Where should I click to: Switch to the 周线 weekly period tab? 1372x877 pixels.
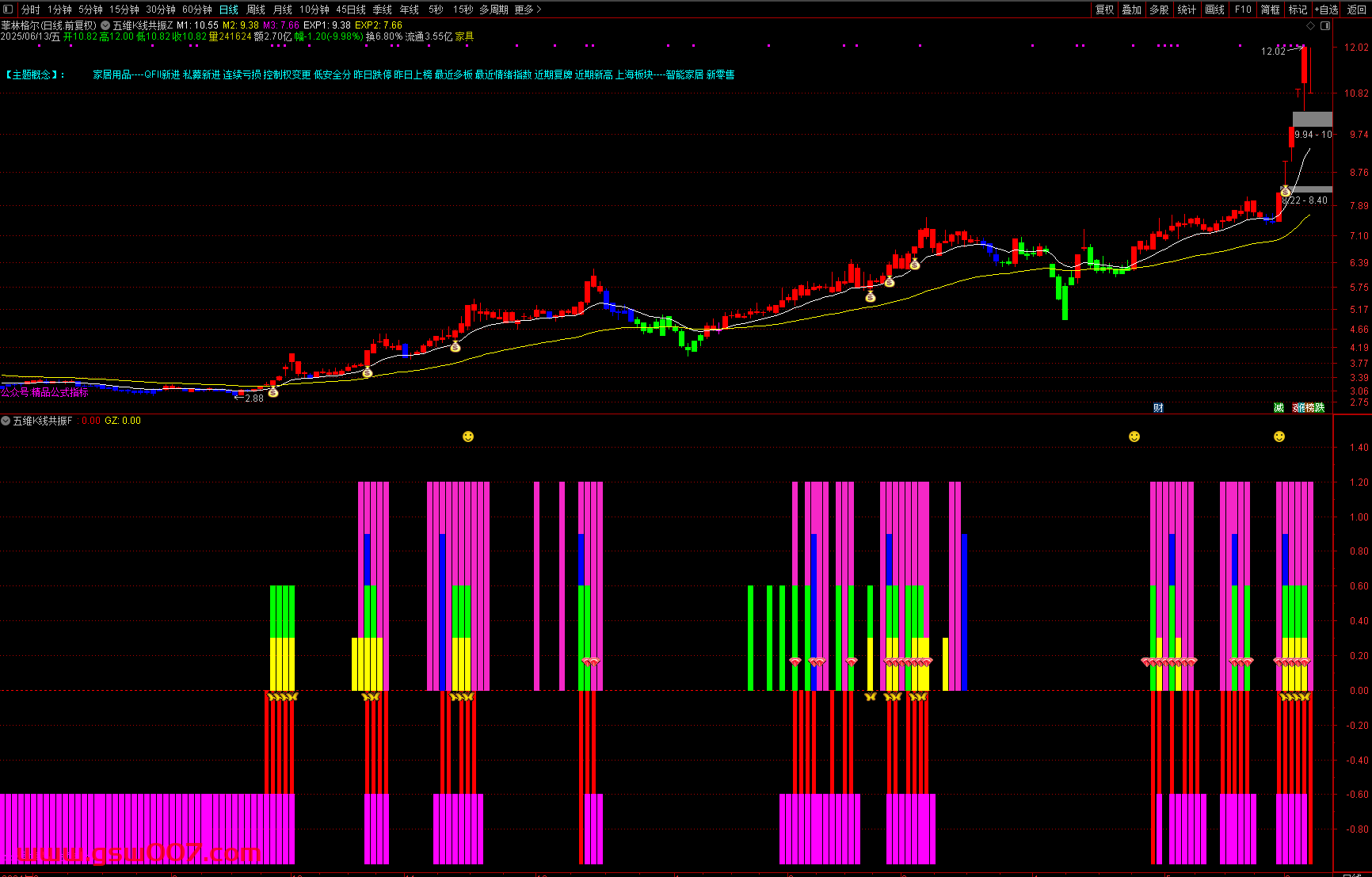[256, 10]
